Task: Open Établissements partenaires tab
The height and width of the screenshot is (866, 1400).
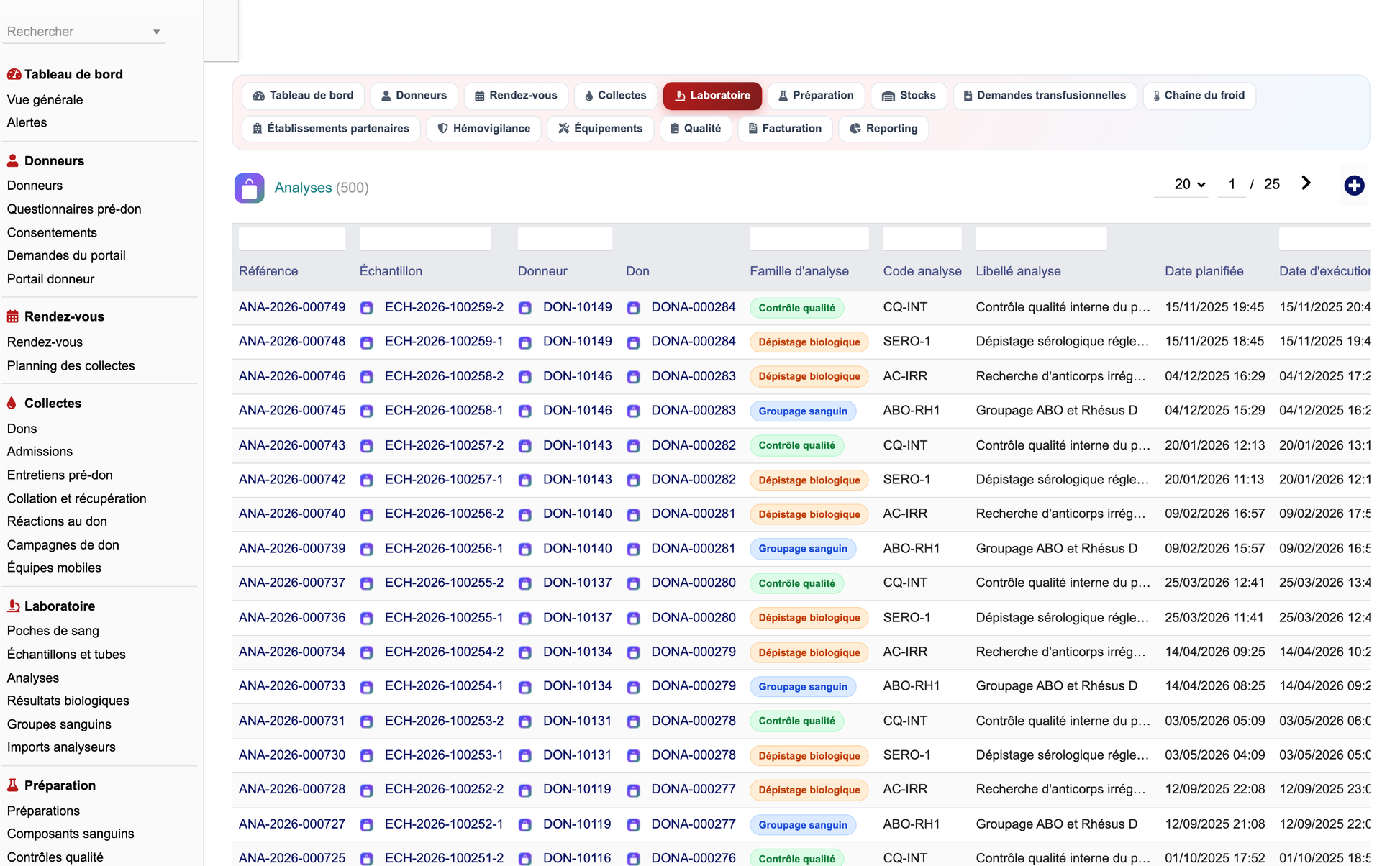Action: tap(331, 129)
